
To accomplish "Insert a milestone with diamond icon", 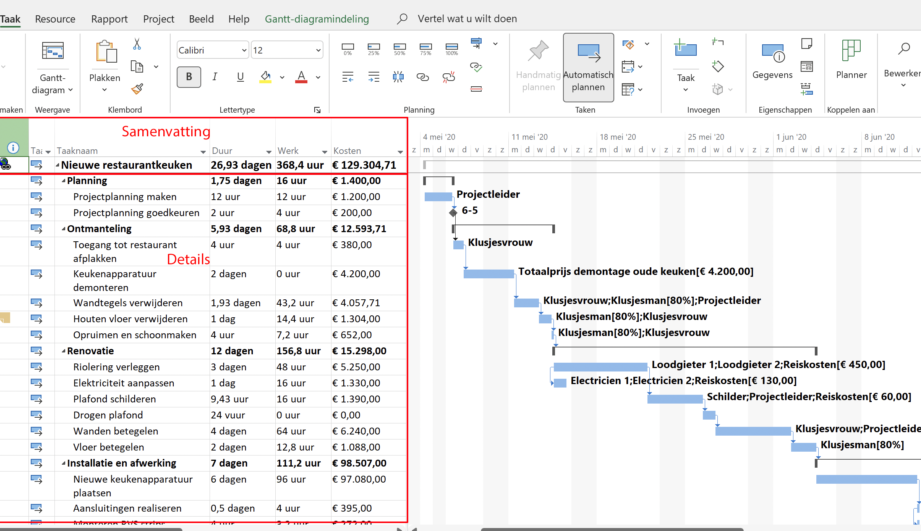I will tap(718, 66).
